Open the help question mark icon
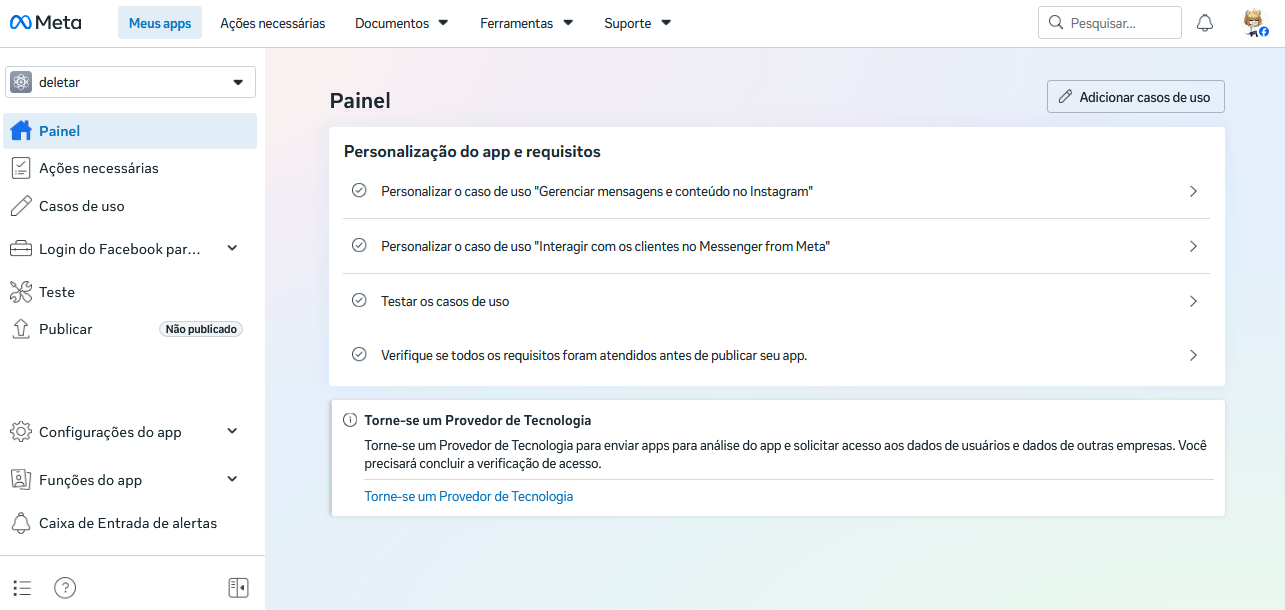 (65, 587)
